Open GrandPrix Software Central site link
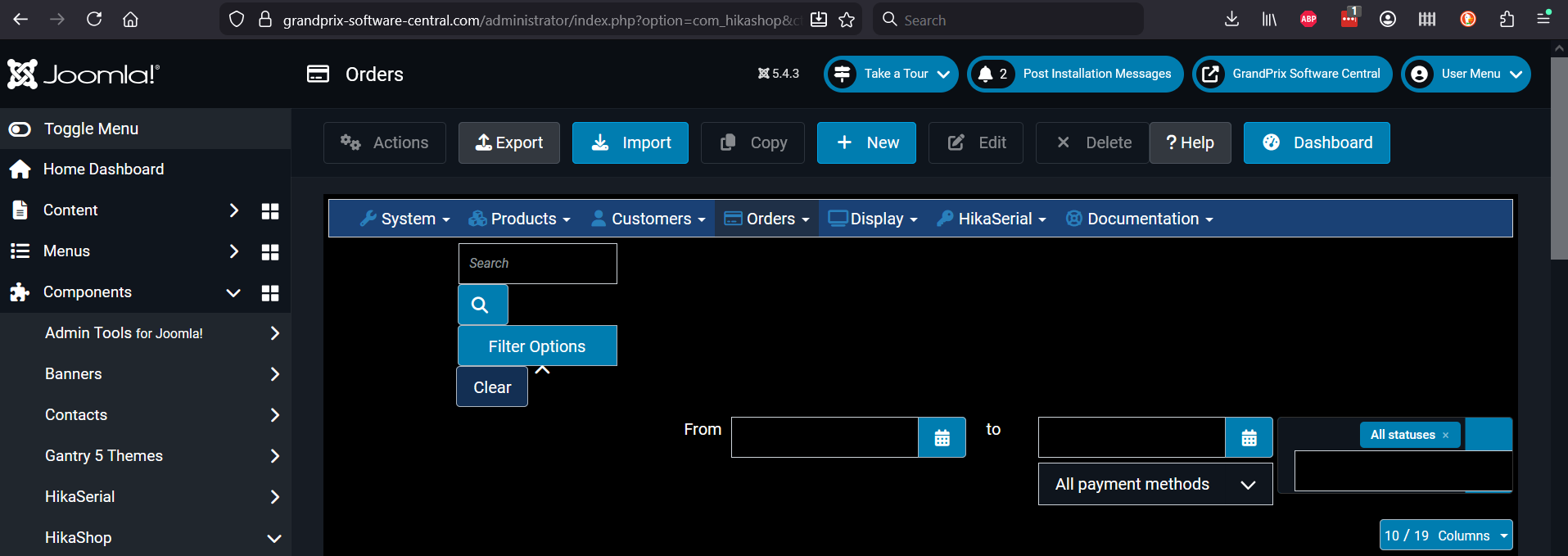The height and width of the screenshot is (556, 1568). (x=1292, y=74)
